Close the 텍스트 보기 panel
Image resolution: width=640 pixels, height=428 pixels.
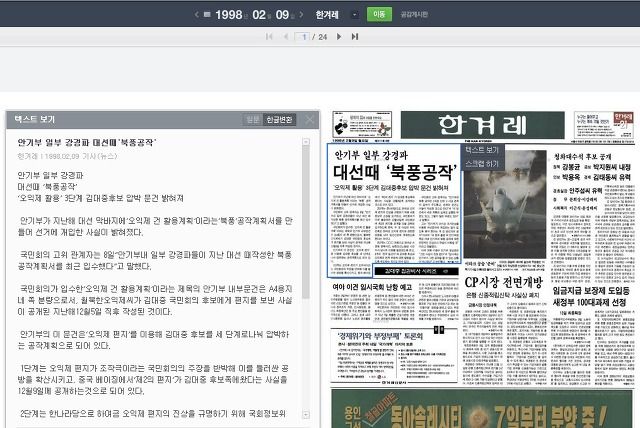tap(309, 120)
